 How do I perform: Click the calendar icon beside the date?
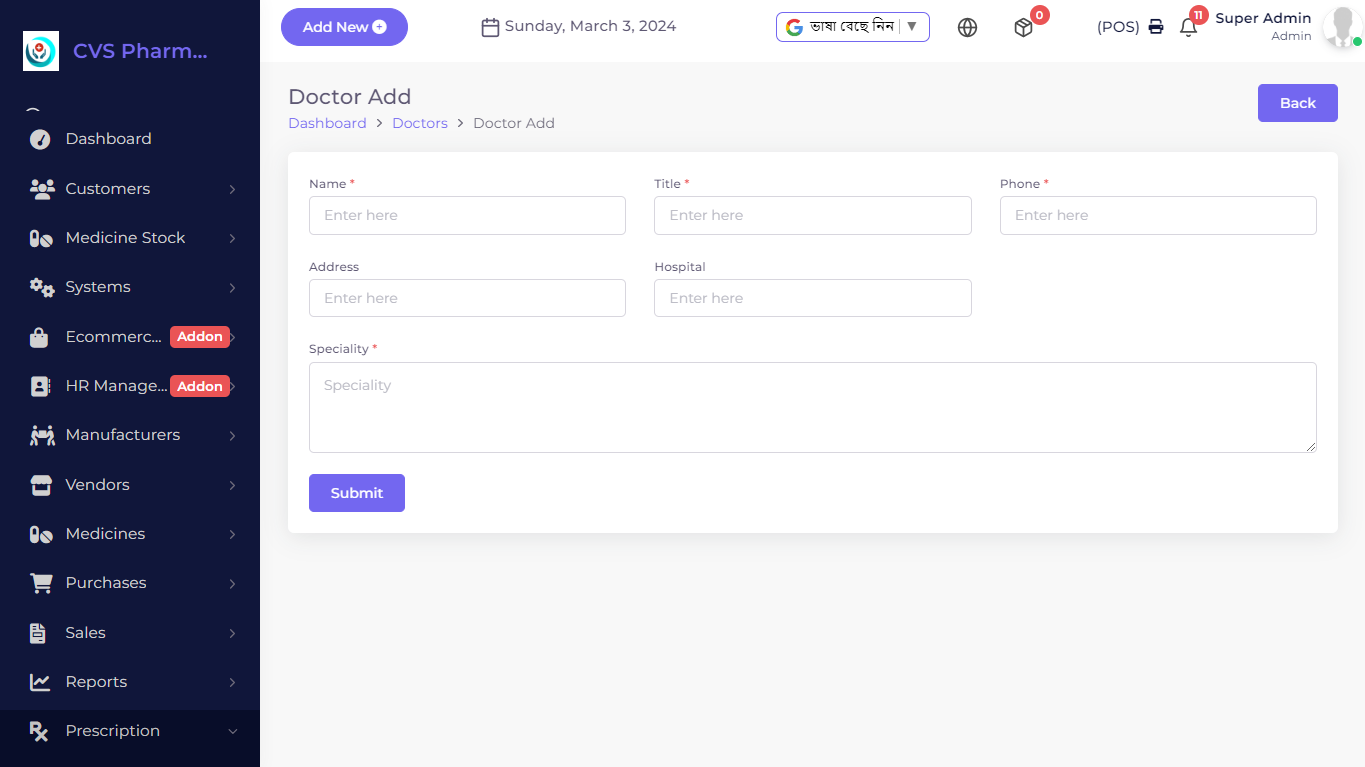pyautogui.click(x=490, y=26)
